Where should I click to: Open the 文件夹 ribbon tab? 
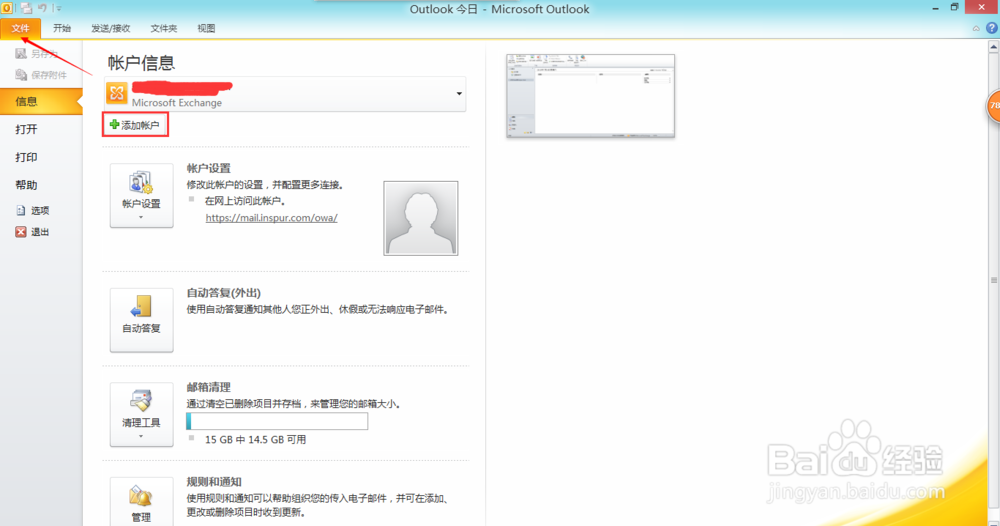(163, 28)
